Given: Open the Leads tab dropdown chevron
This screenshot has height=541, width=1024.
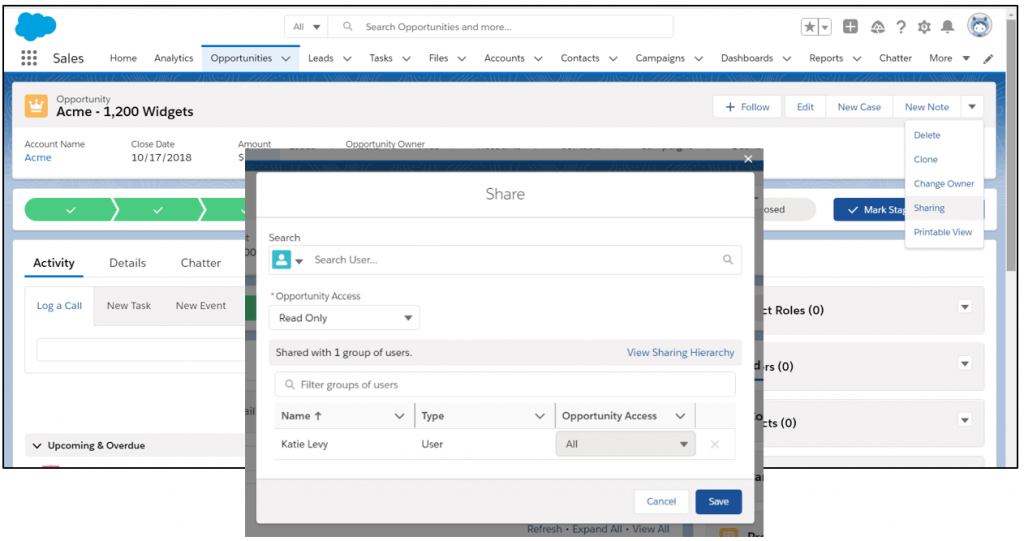Looking at the screenshot, I should click(x=347, y=59).
